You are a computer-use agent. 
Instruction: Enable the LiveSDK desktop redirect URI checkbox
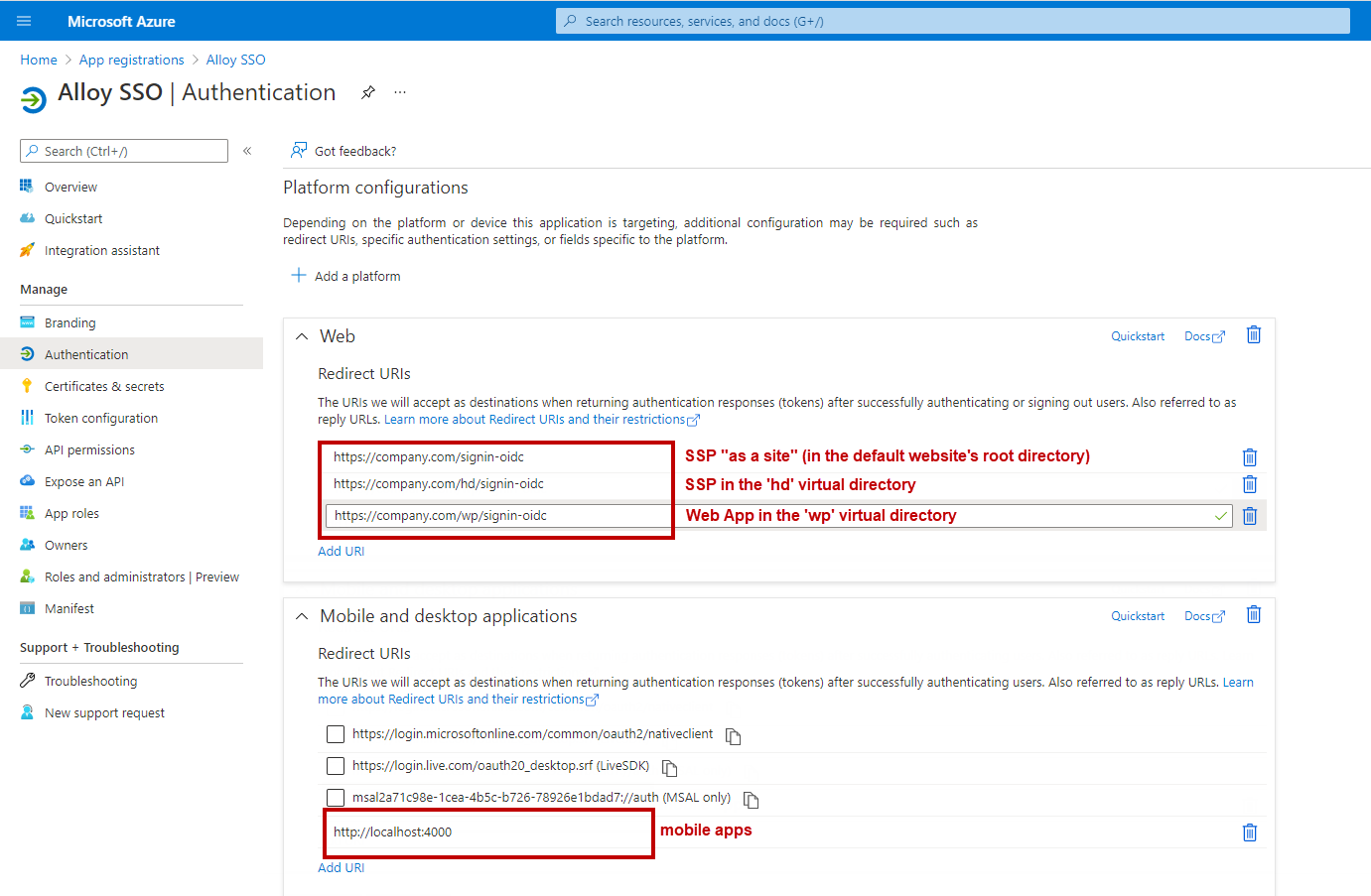point(336,766)
